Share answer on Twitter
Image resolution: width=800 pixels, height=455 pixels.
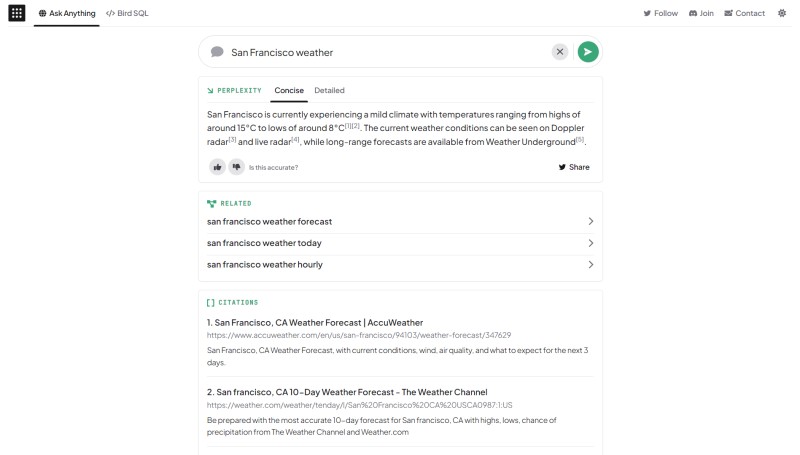click(574, 167)
